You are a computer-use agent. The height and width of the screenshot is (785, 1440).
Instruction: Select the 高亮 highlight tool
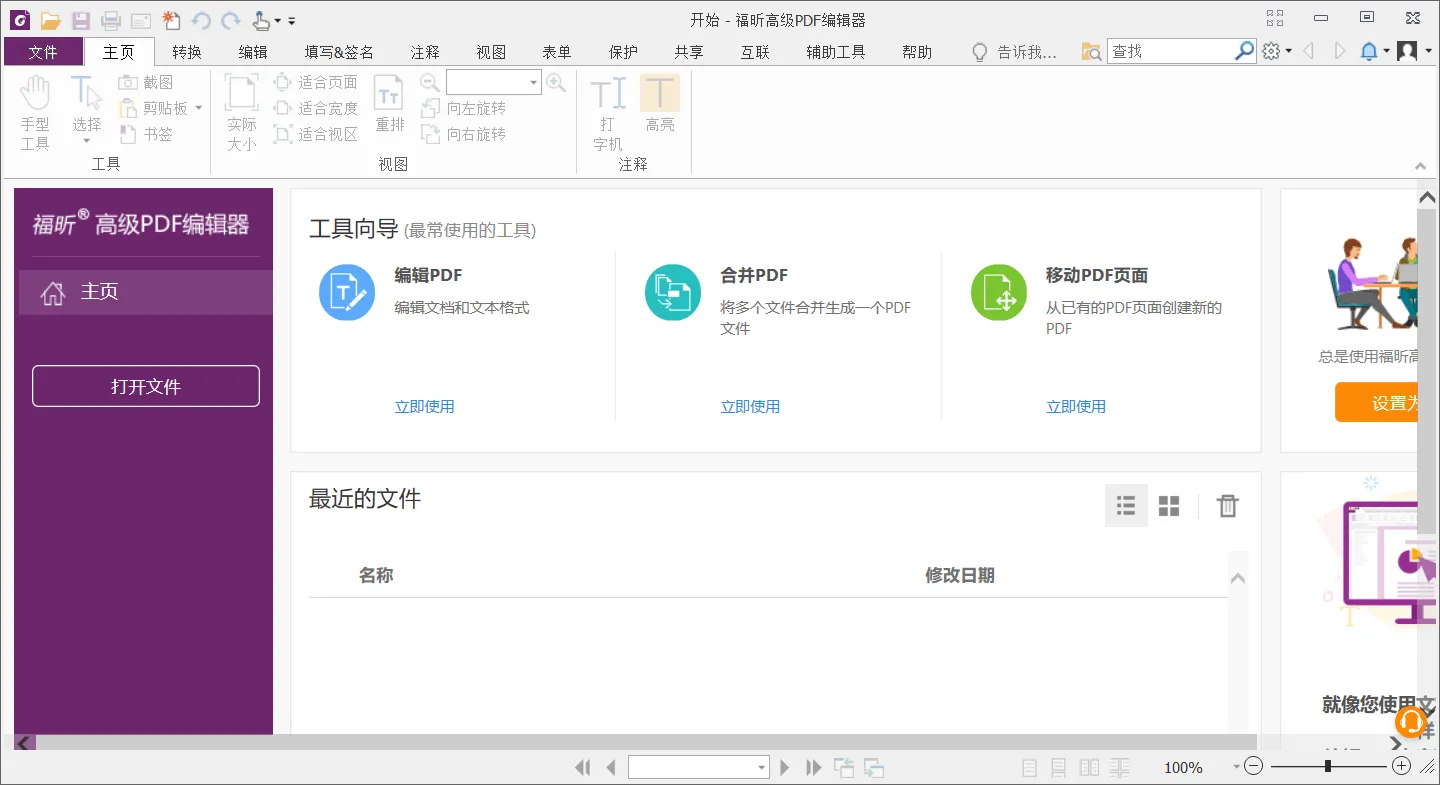coord(660,103)
